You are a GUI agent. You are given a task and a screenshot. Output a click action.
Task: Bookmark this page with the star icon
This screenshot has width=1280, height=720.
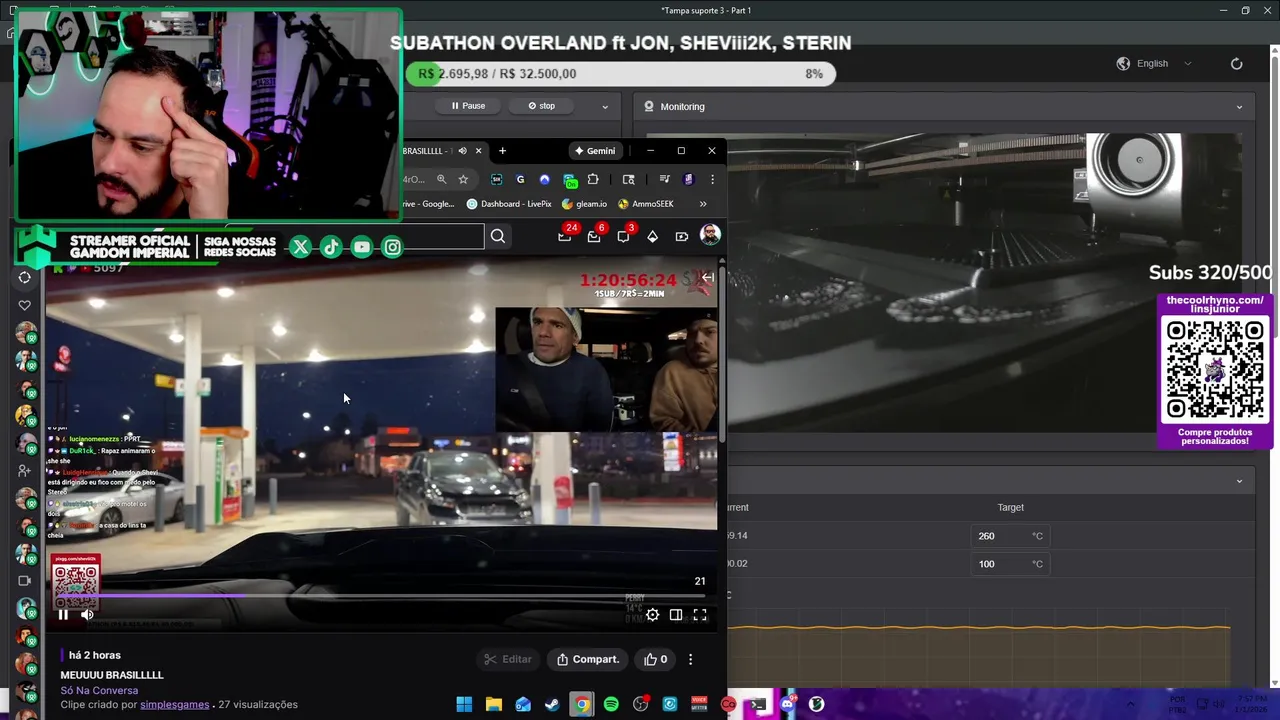tap(463, 179)
